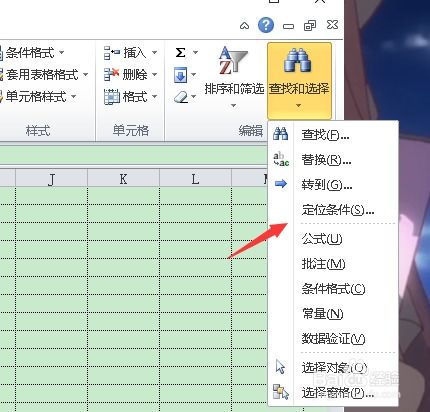
Task: Click the ab-ac replace icon
Action: tap(281, 159)
